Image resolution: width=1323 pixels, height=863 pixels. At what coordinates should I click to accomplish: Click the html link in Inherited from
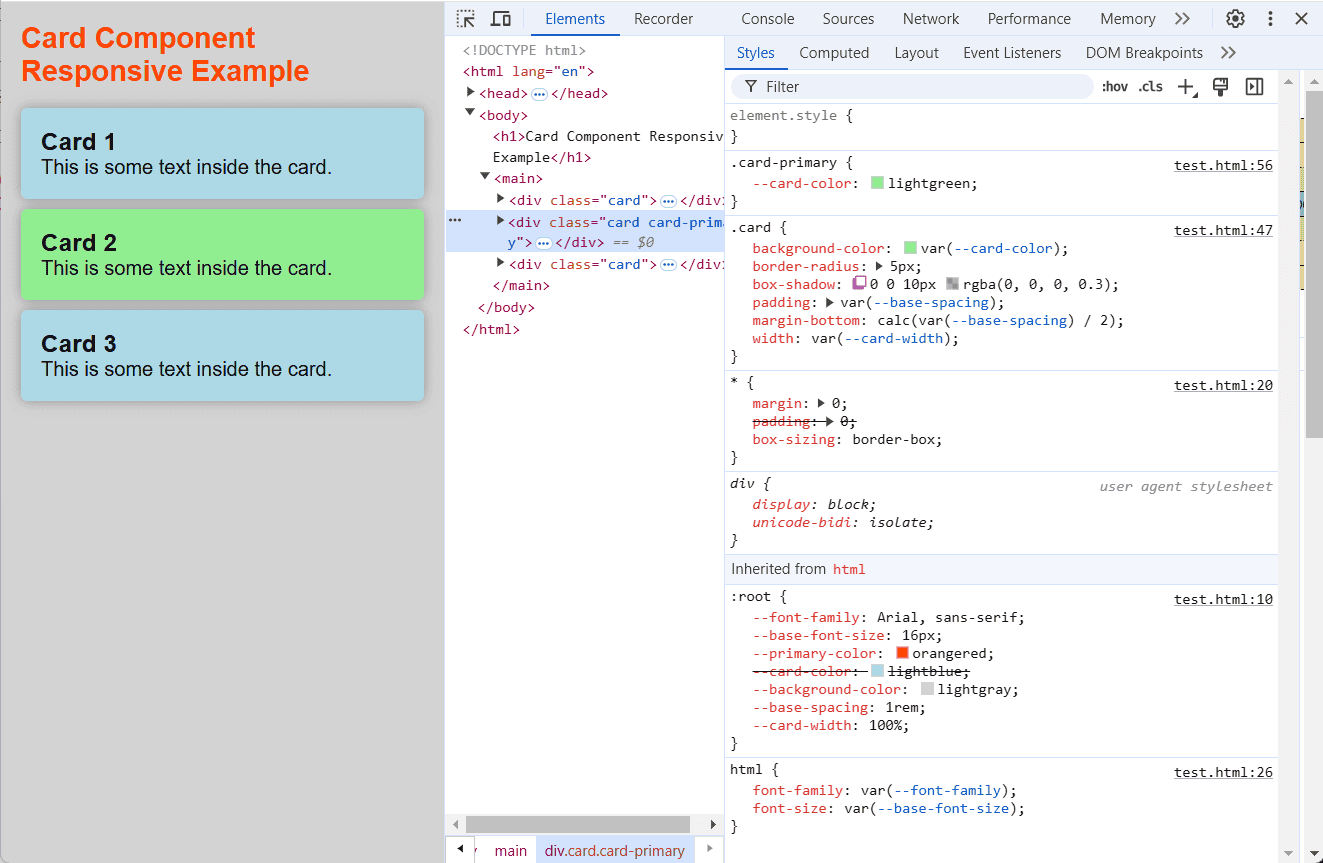point(849,569)
